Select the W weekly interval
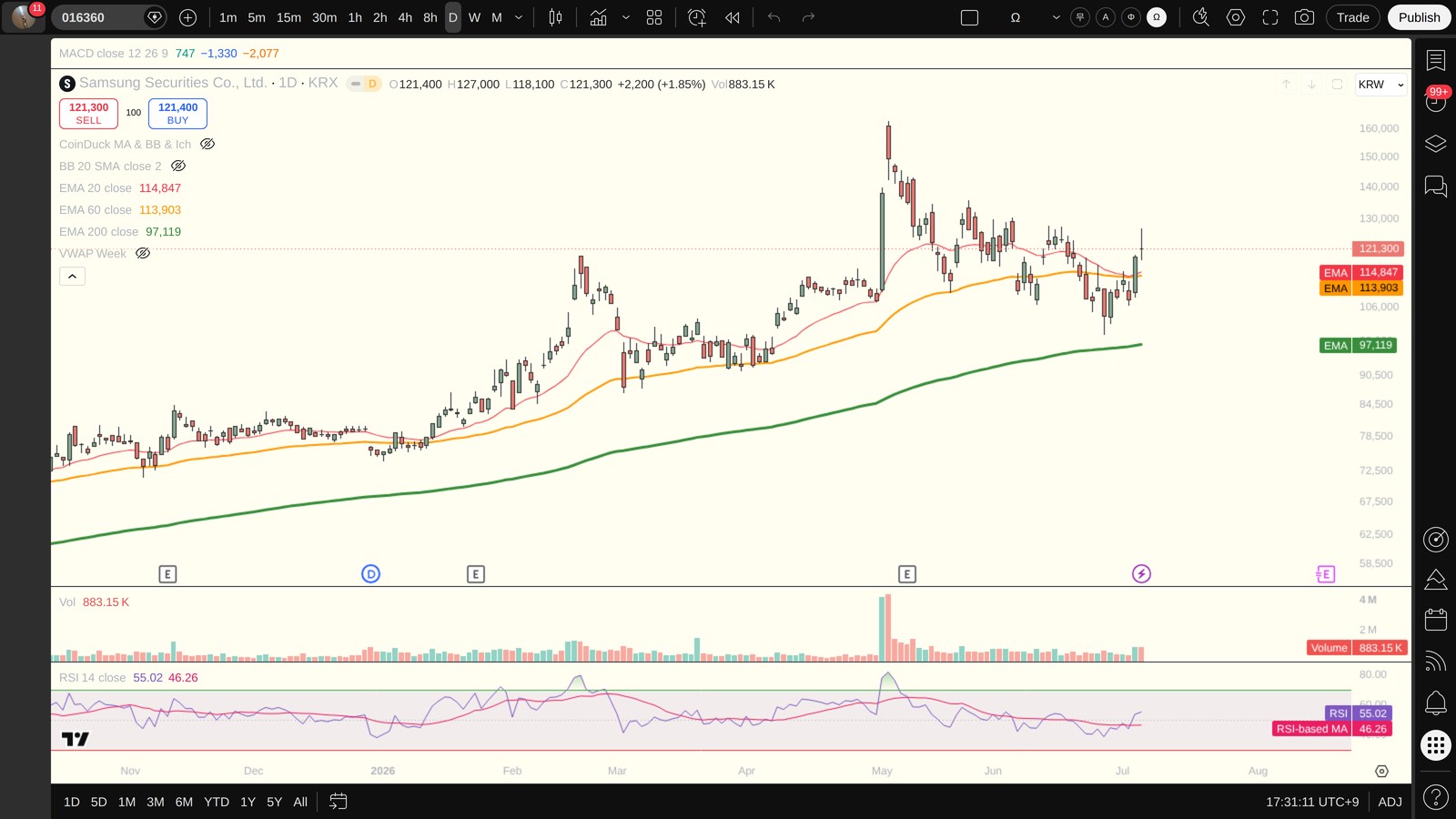The width and height of the screenshot is (1456, 819). tap(474, 17)
